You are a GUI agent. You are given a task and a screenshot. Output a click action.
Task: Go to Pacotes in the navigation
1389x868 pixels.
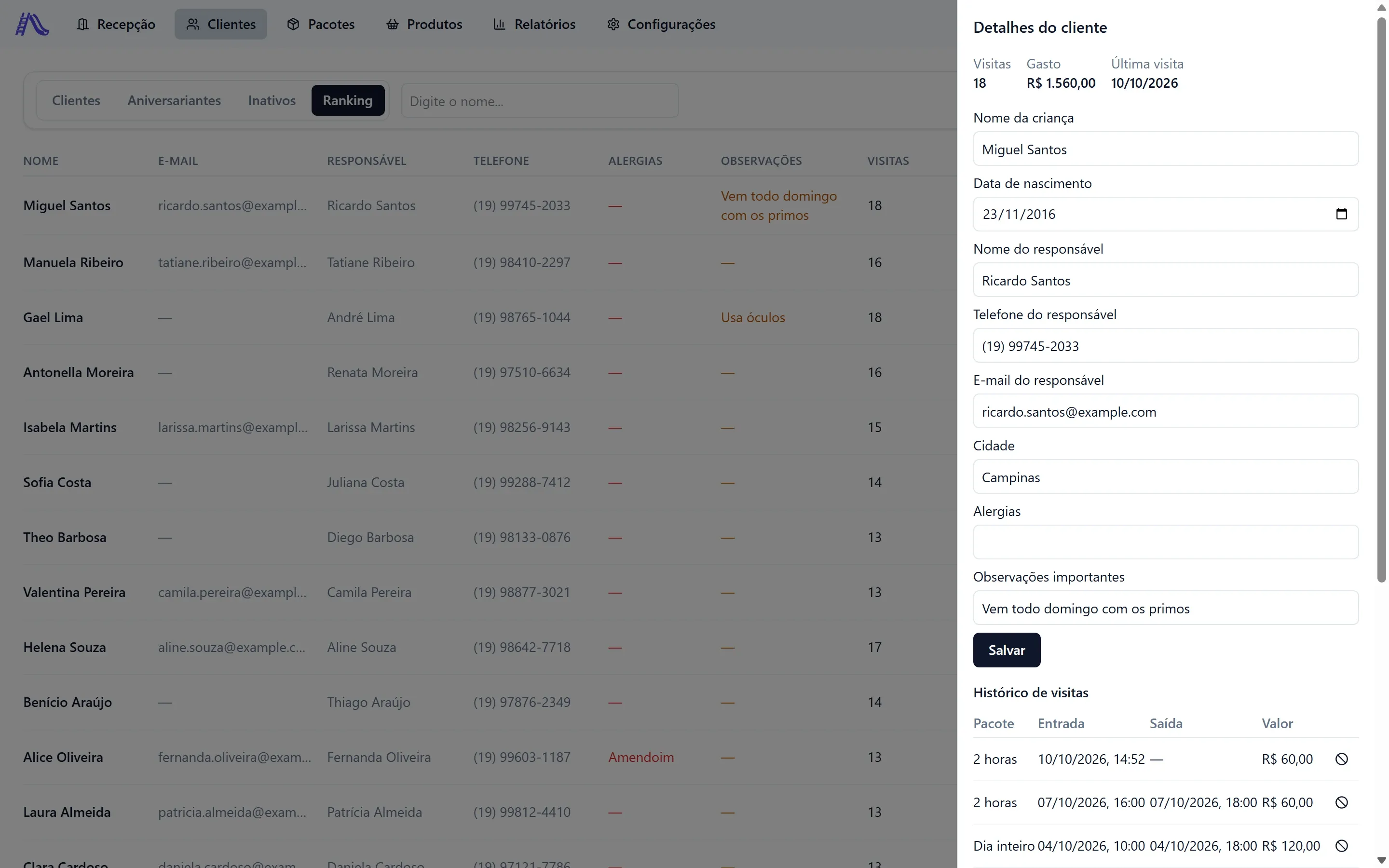tap(321, 24)
